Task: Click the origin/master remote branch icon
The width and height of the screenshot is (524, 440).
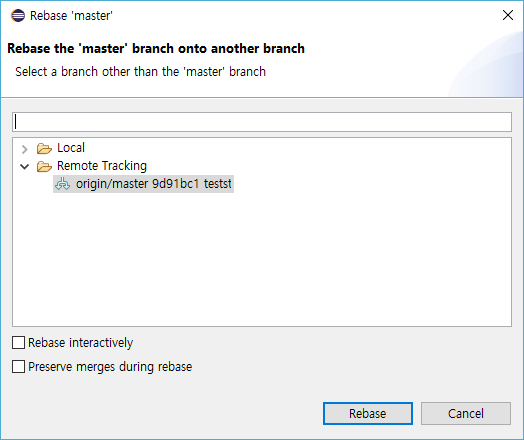Action: pos(62,184)
